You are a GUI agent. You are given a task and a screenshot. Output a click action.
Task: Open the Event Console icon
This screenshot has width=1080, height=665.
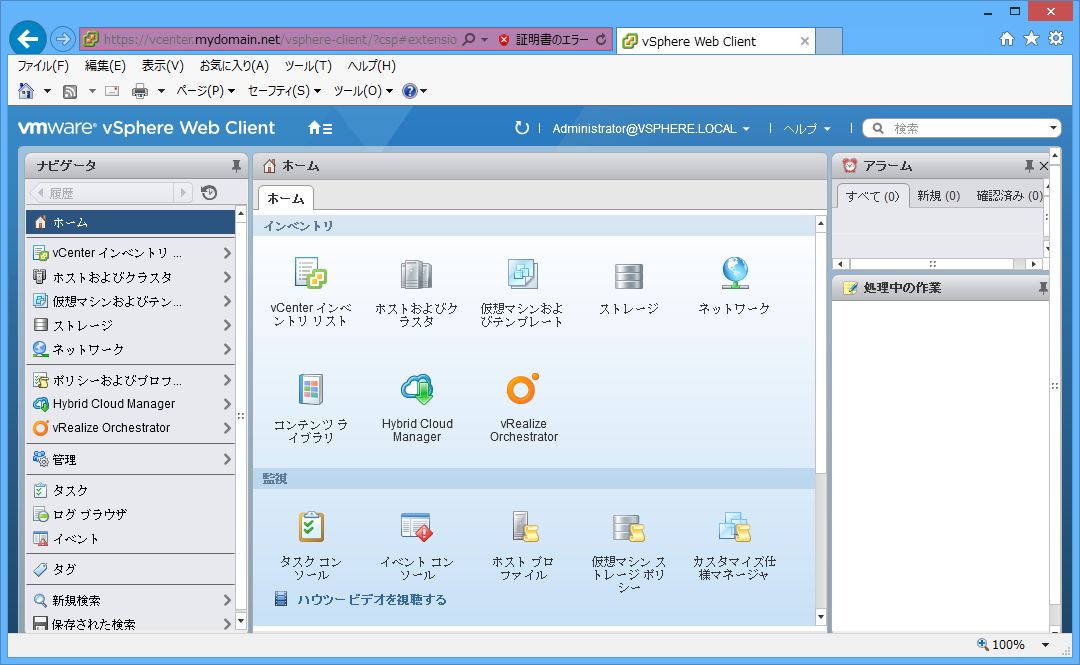416,526
